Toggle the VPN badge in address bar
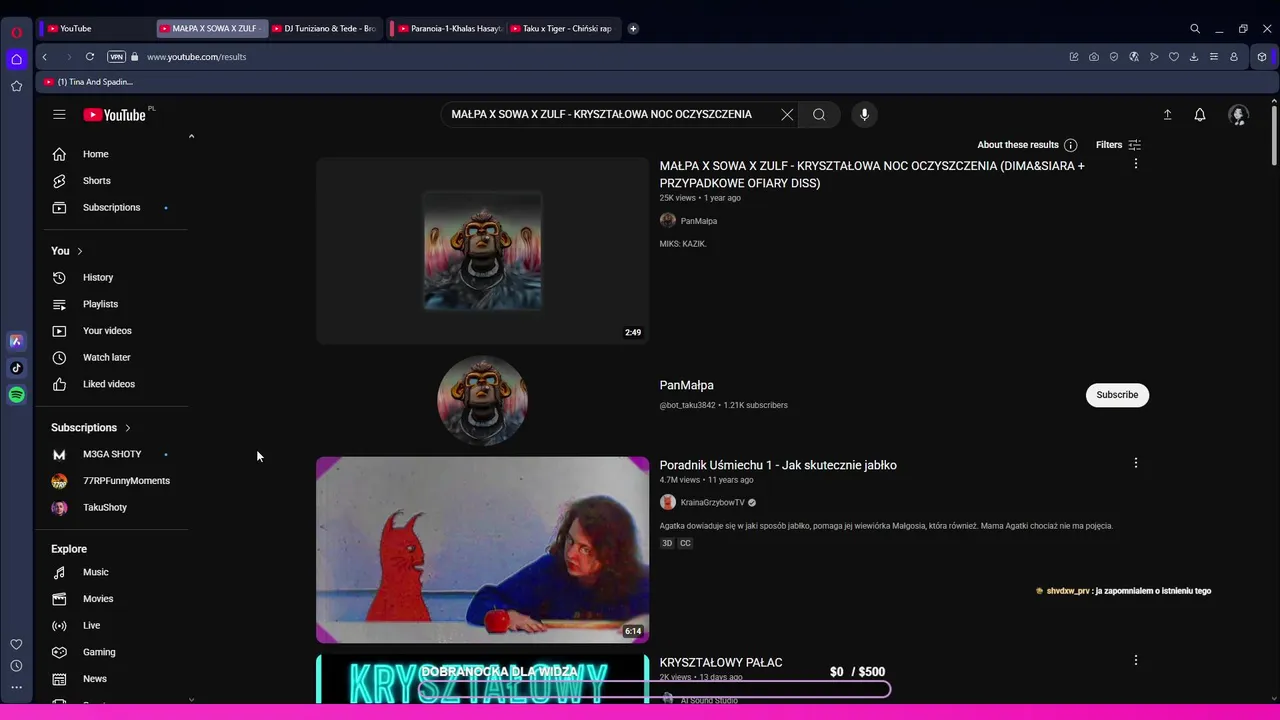 [x=116, y=57]
